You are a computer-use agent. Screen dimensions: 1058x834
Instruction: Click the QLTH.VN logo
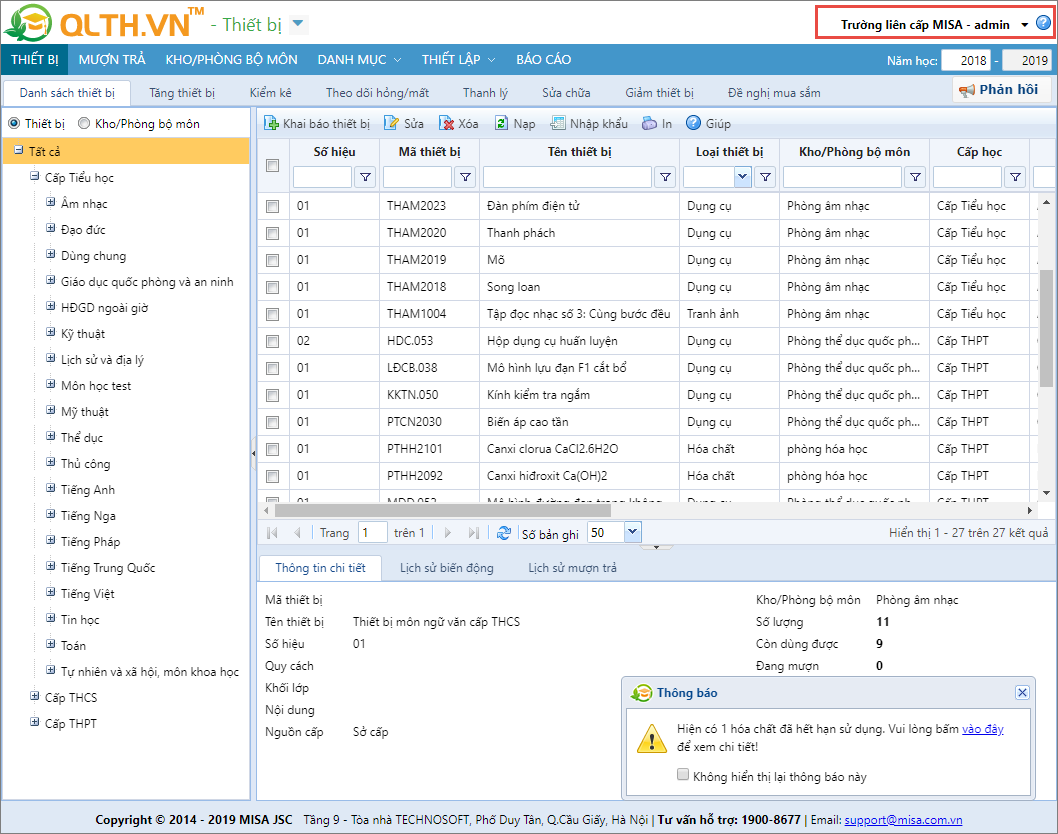point(103,23)
